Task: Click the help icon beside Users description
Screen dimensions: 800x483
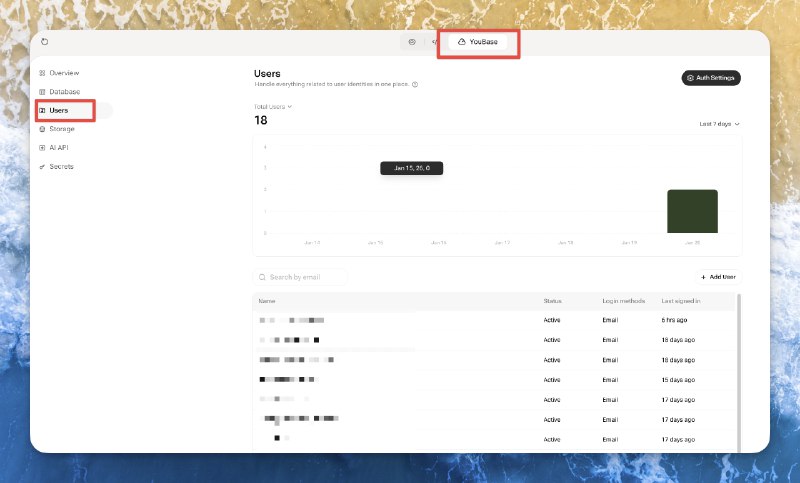Action: pos(415,85)
